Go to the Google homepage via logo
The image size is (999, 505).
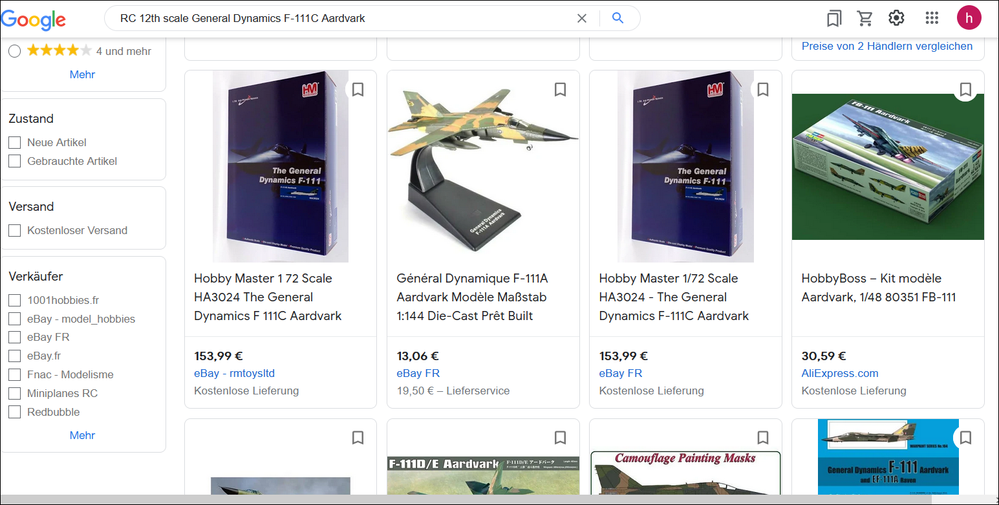pyautogui.click(x=33, y=20)
